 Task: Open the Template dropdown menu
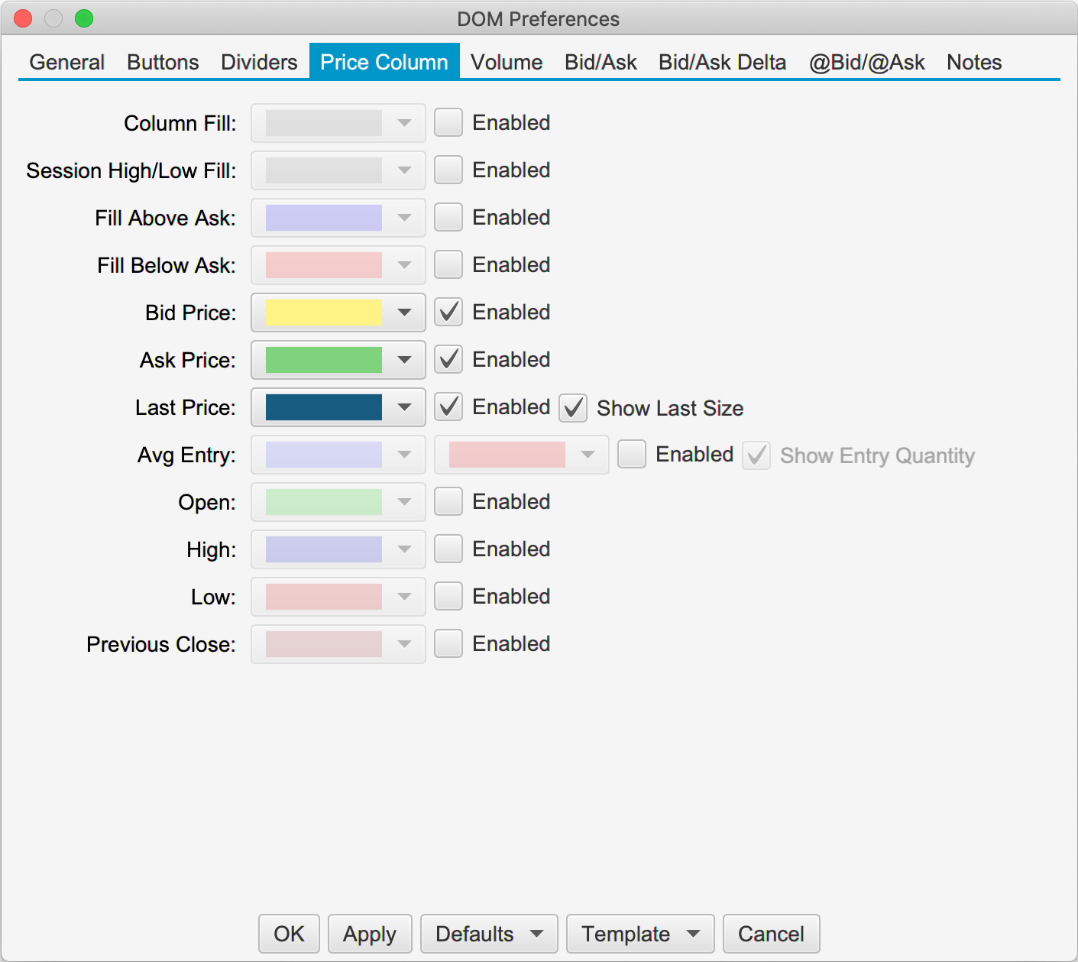click(640, 934)
